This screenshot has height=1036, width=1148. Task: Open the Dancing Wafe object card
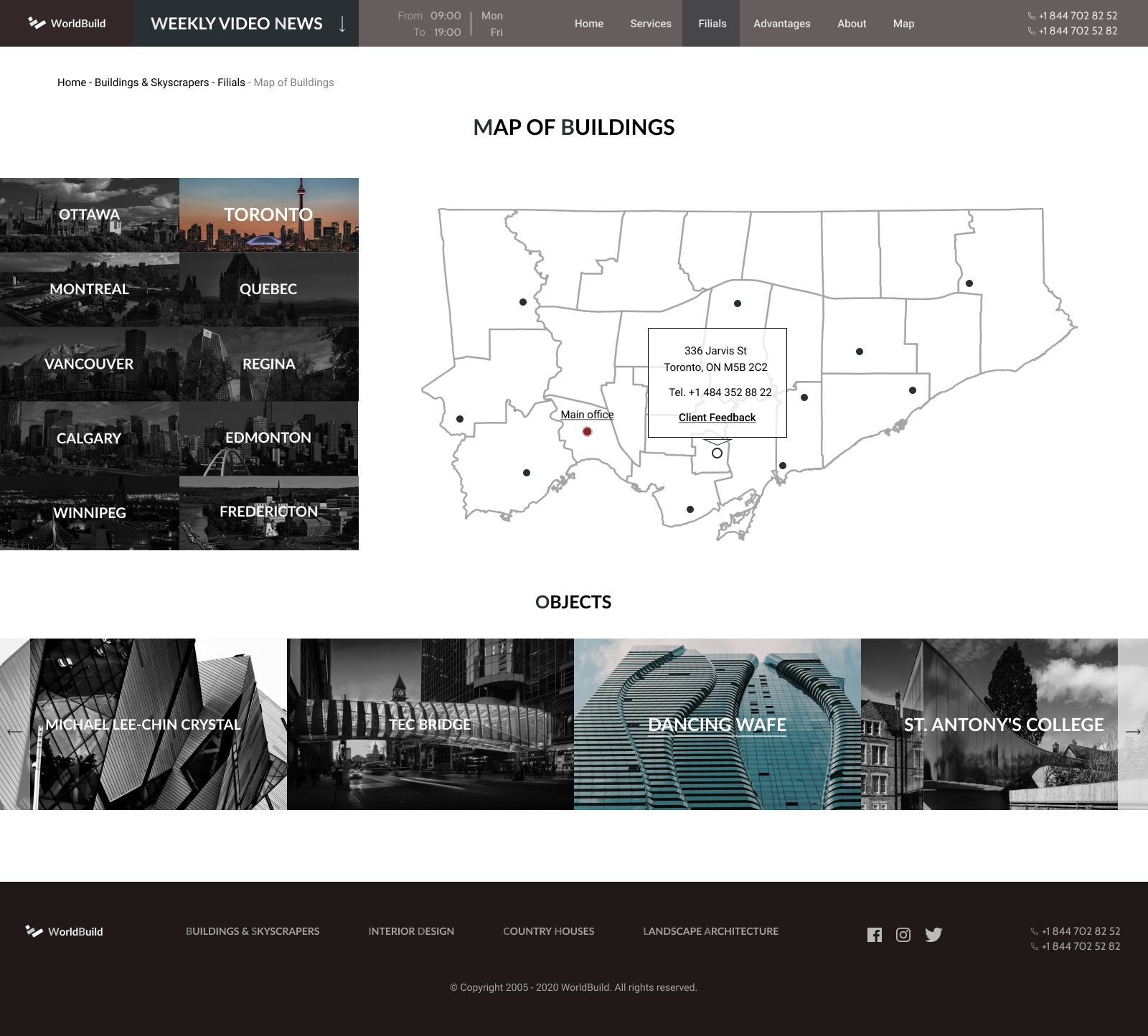pos(717,724)
